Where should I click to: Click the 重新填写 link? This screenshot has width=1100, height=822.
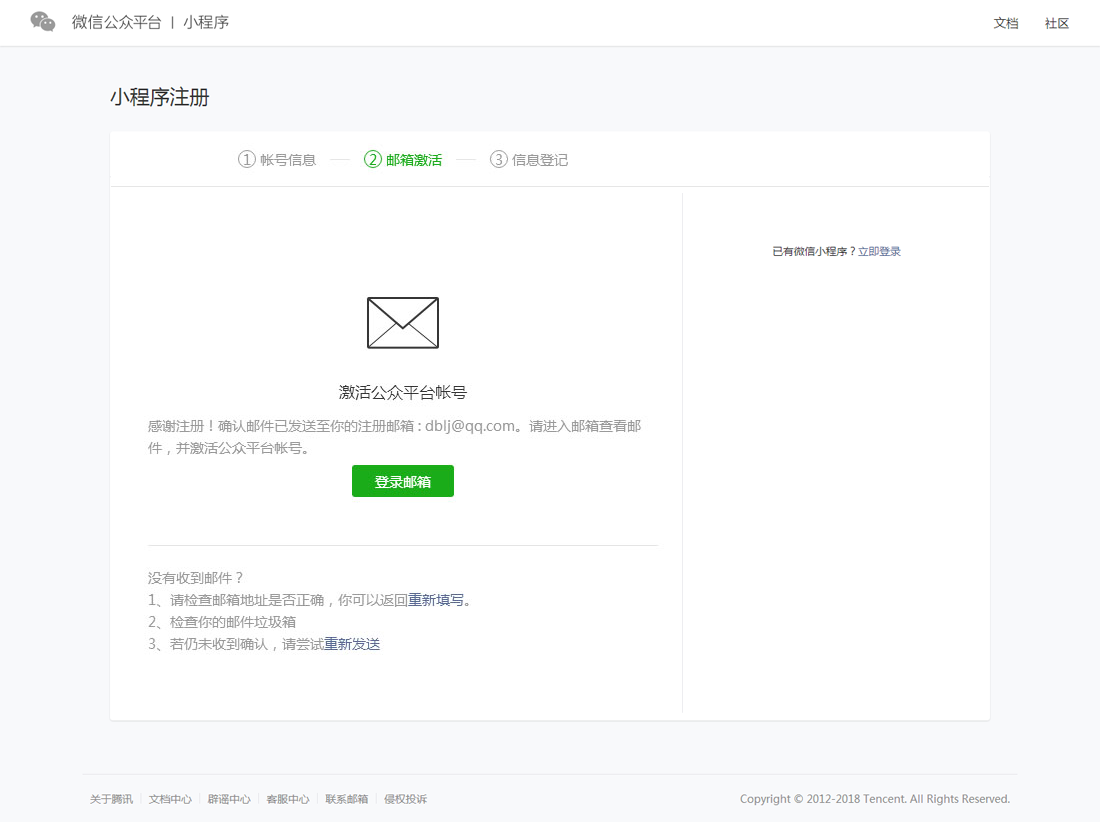436,600
